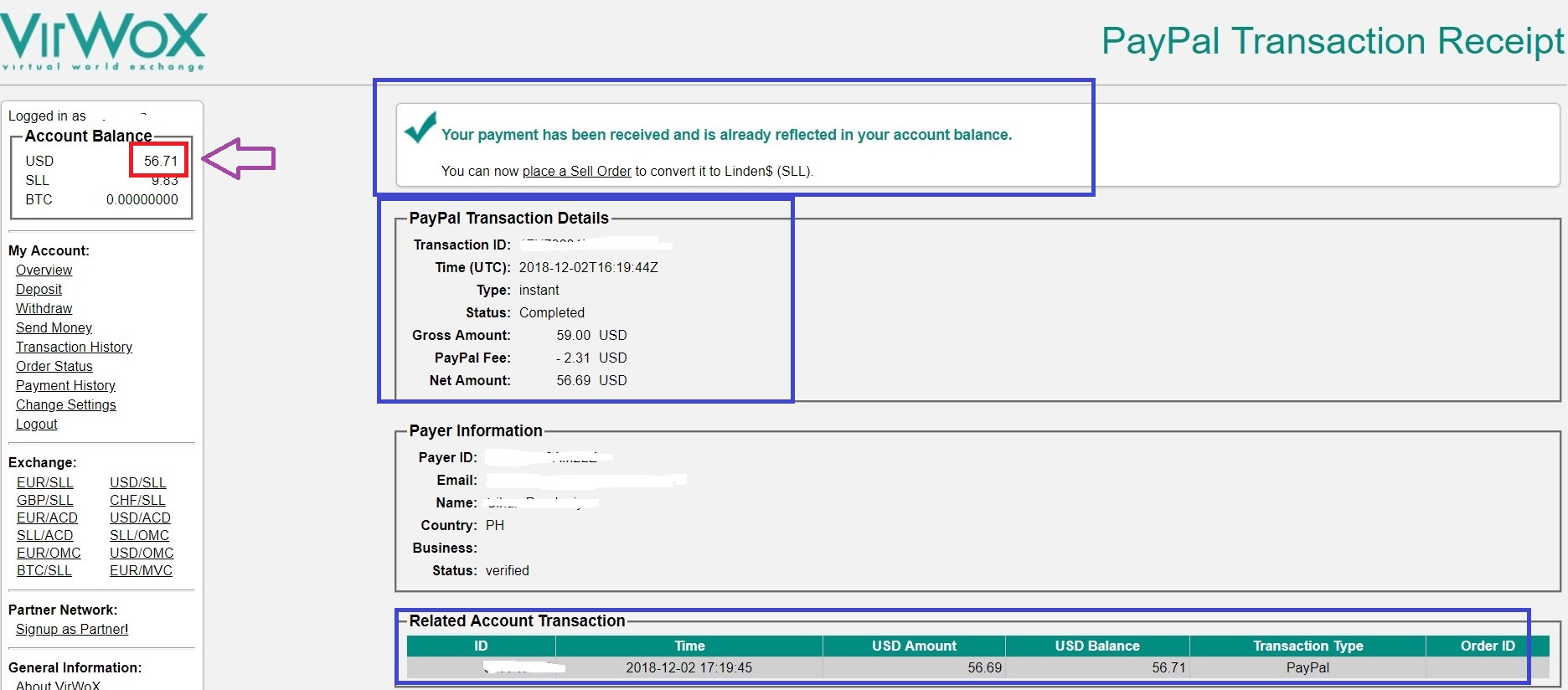Click the Country value PH
Screen dimensions: 1568x690
[495, 525]
